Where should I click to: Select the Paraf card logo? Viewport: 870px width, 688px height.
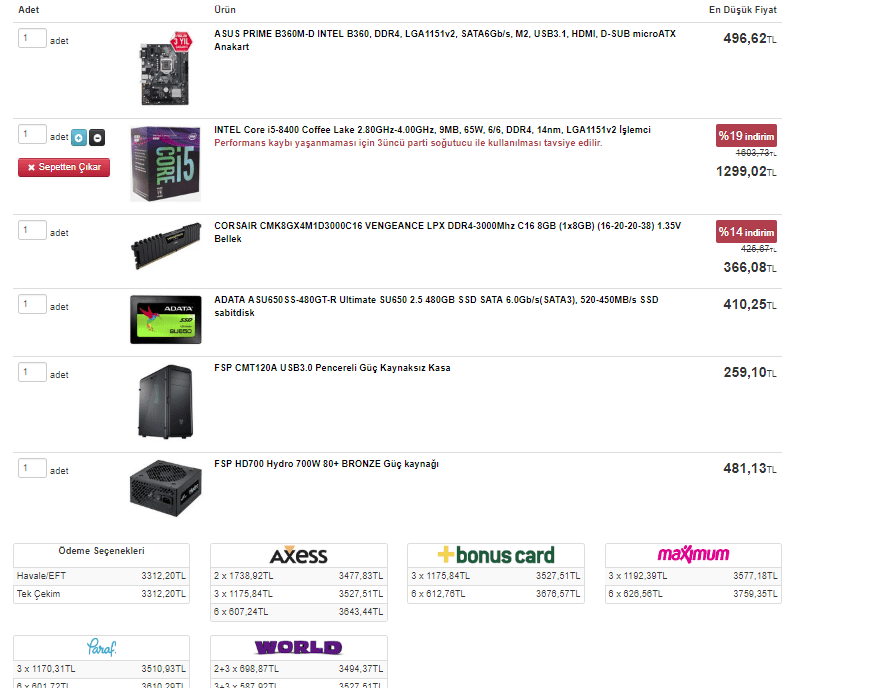[102, 647]
